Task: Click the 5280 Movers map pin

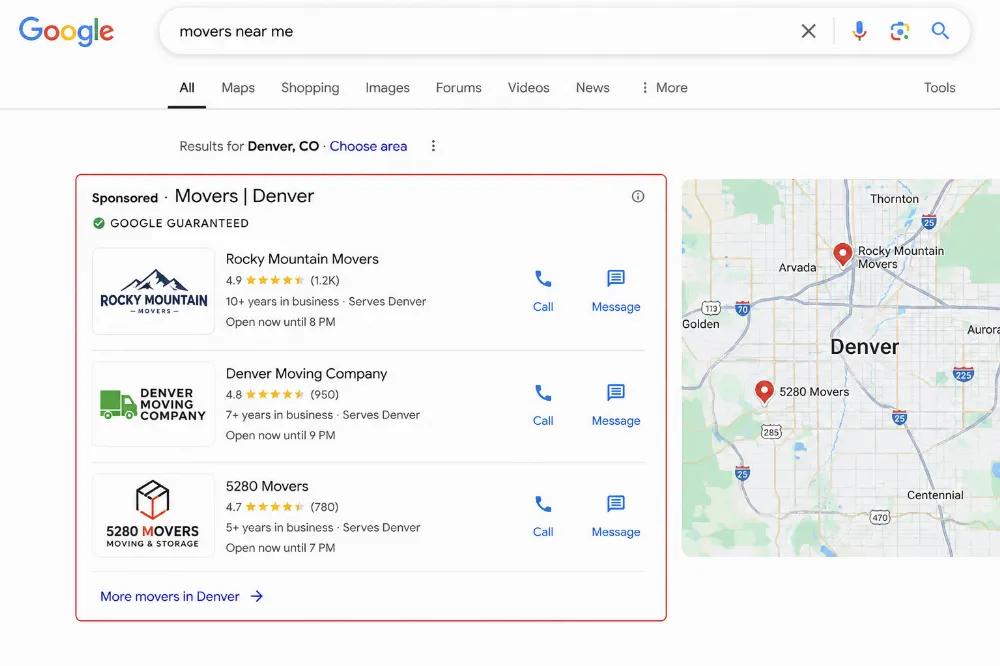Action: pyautogui.click(x=764, y=392)
